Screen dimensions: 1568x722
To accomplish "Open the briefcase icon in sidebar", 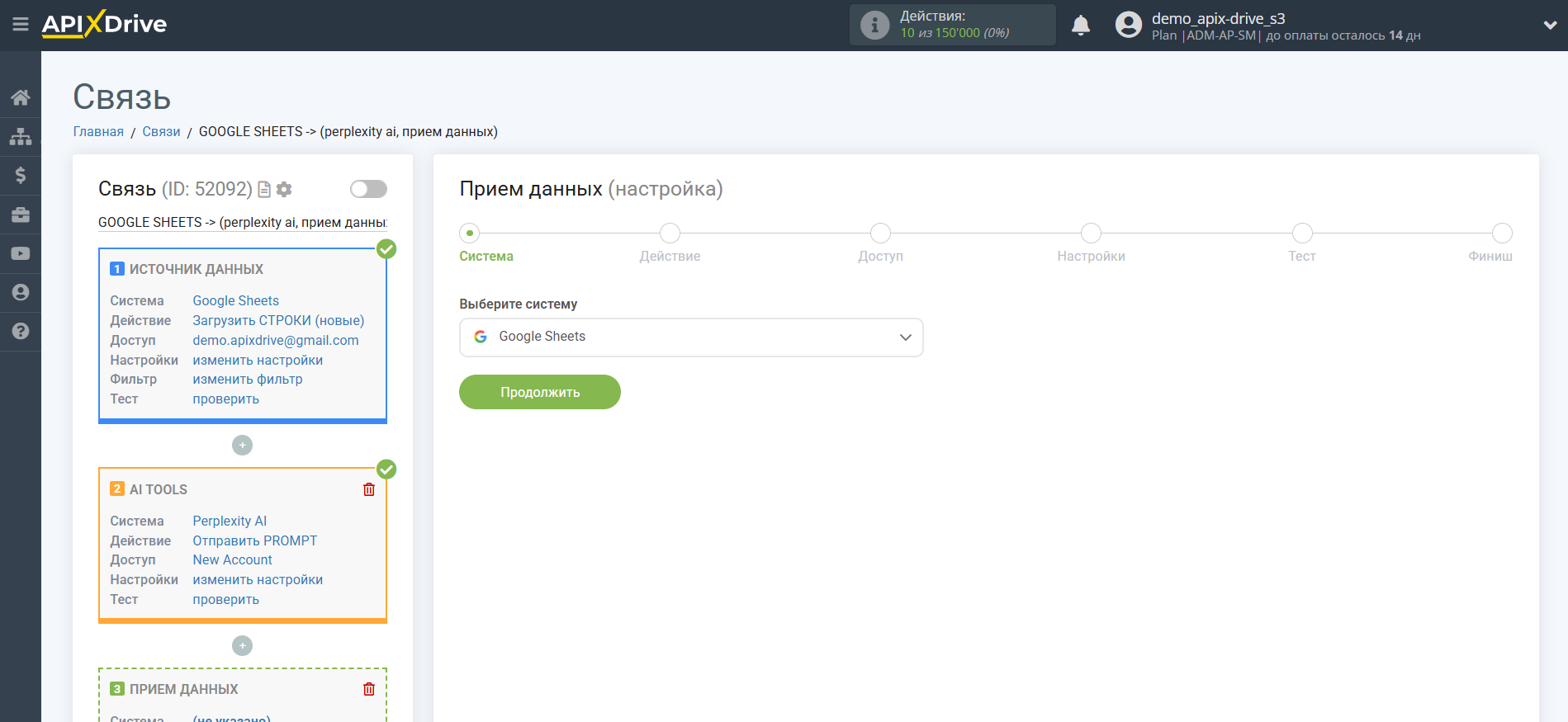I will coord(21,215).
